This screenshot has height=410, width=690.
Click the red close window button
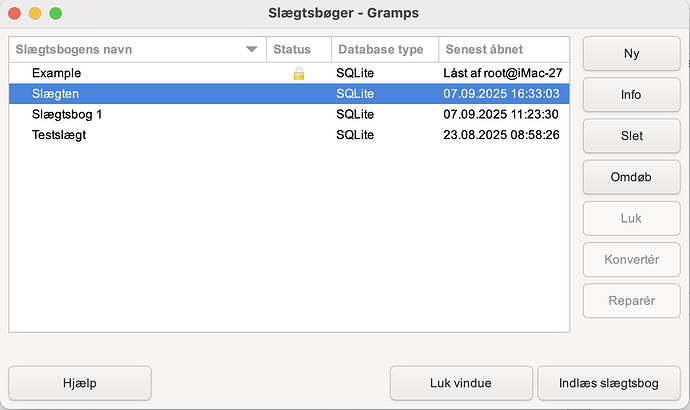[15, 14]
